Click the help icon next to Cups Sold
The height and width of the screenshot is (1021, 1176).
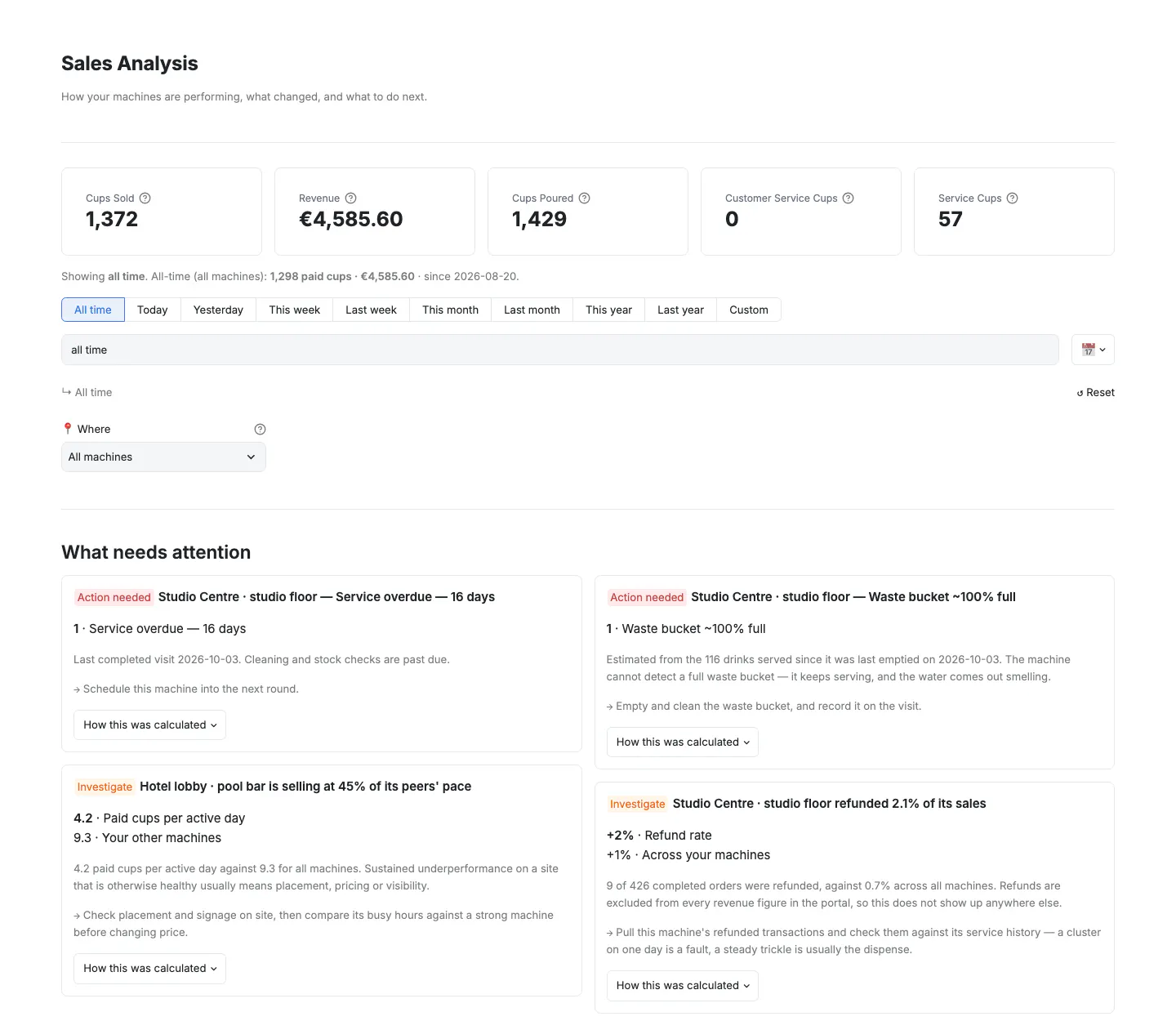point(145,198)
